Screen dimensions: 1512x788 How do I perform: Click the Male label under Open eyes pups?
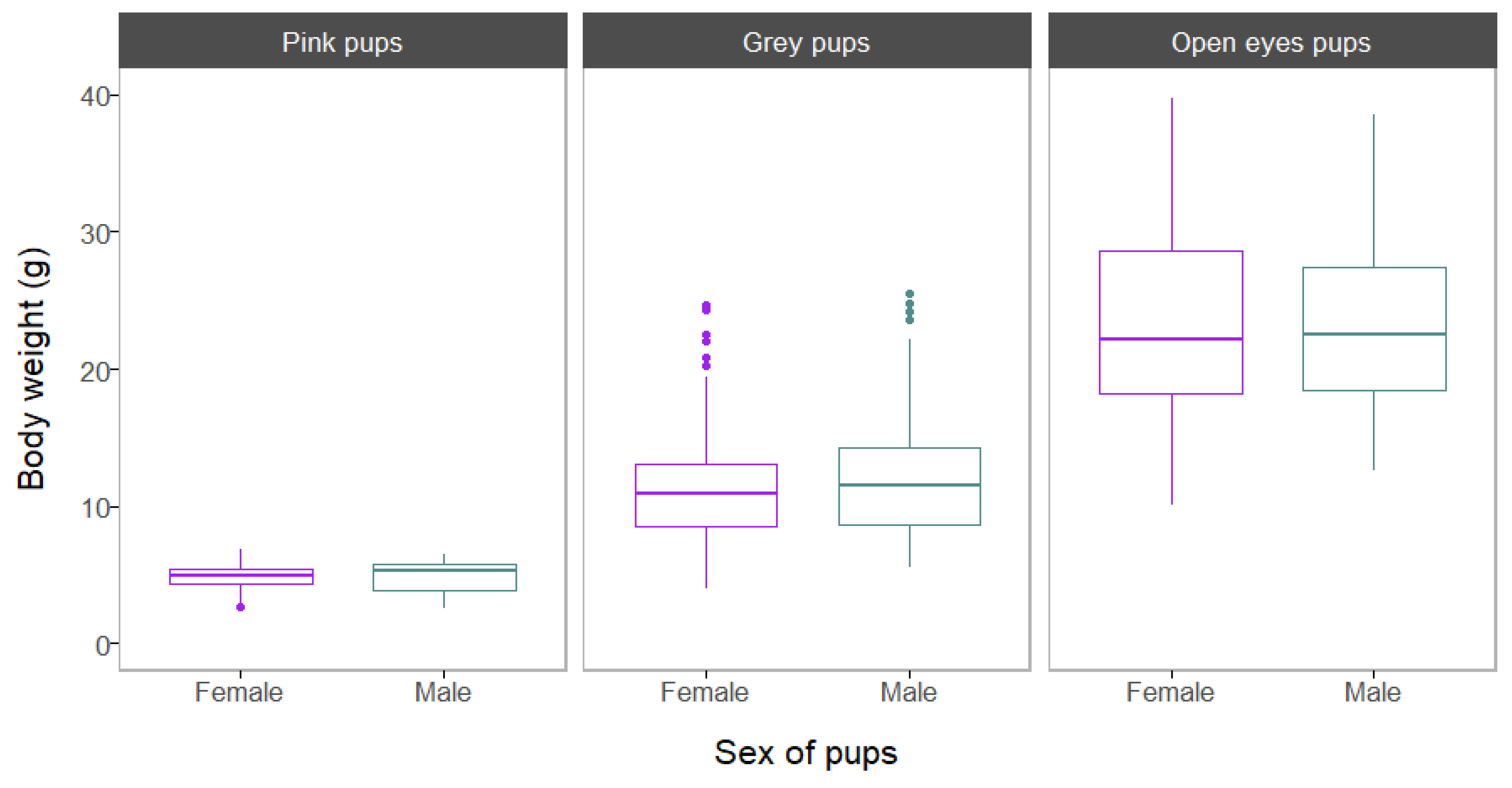click(x=1373, y=692)
